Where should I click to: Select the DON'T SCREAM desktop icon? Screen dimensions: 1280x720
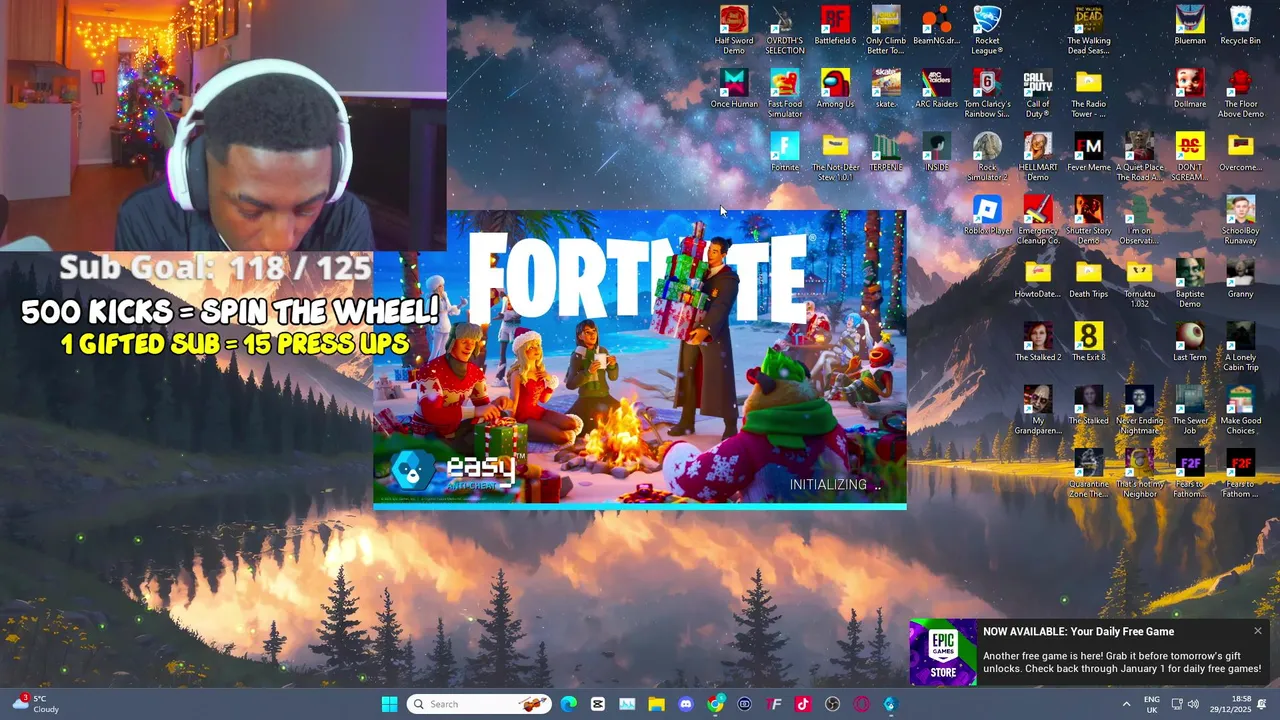pos(1190,157)
